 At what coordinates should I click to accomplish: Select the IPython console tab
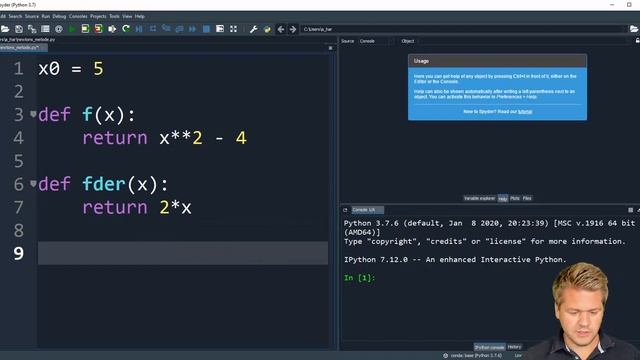point(489,347)
